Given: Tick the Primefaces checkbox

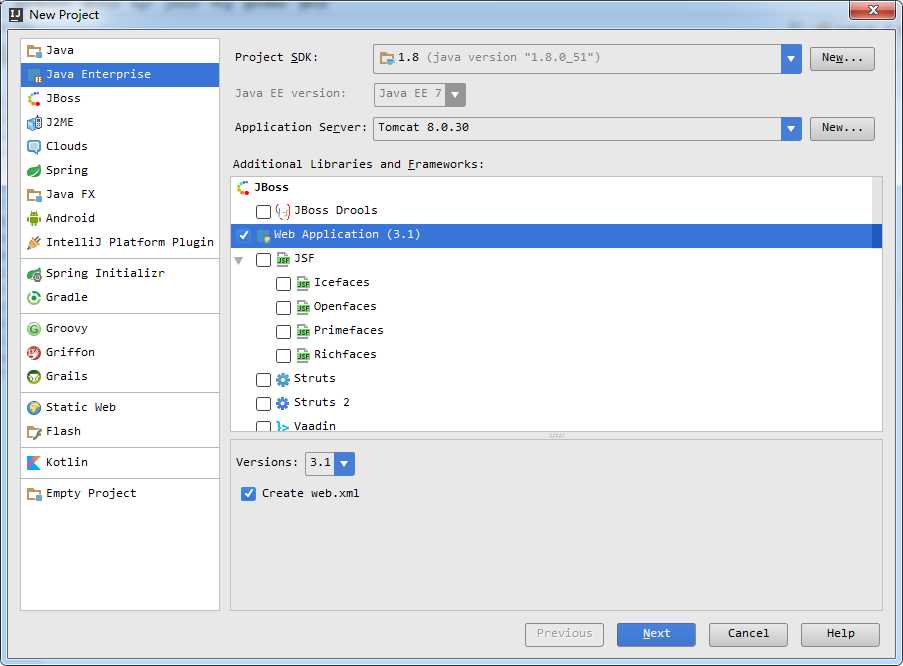Looking at the screenshot, I should coord(283,331).
